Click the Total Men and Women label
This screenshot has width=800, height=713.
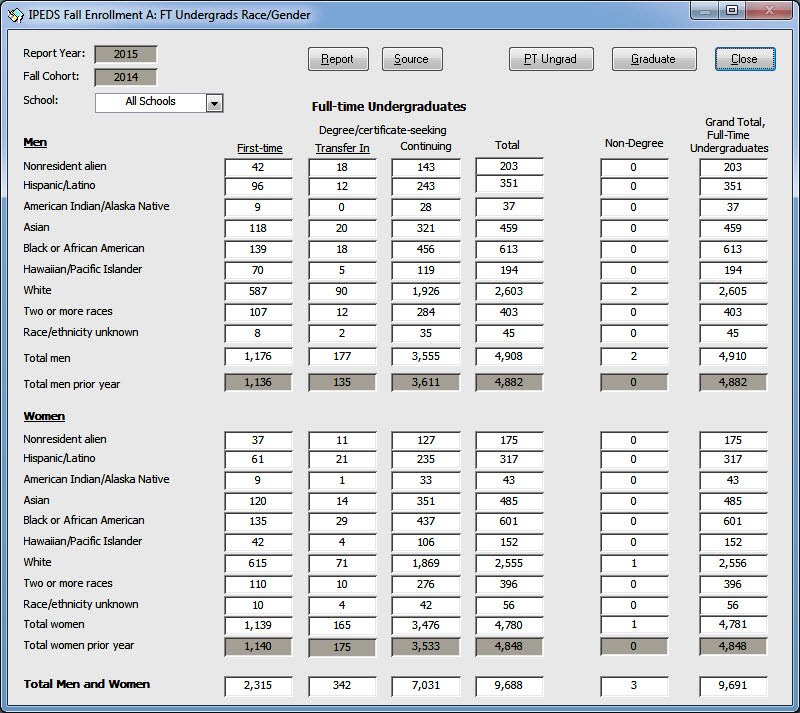pyautogui.click(x=87, y=684)
